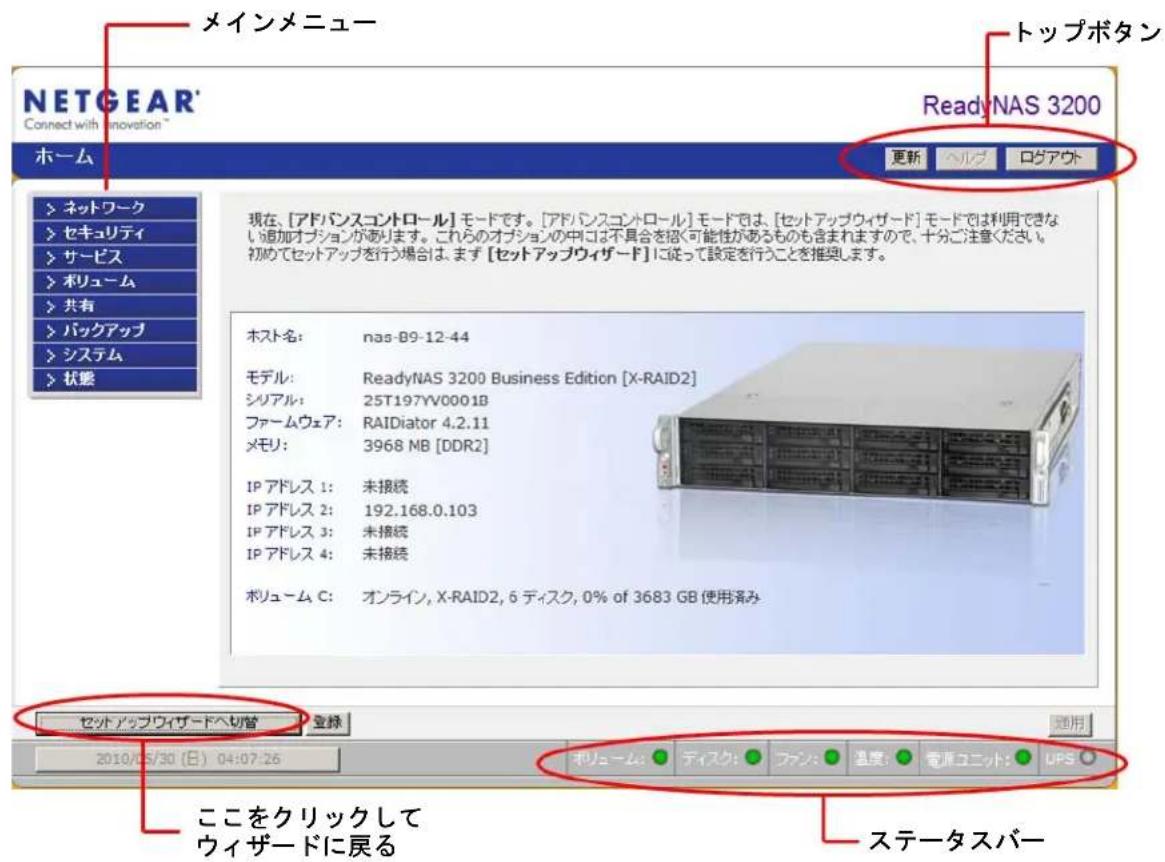Click the ファン status indicator light
Viewport: 1165px width, 862px height.
click(831, 757)
